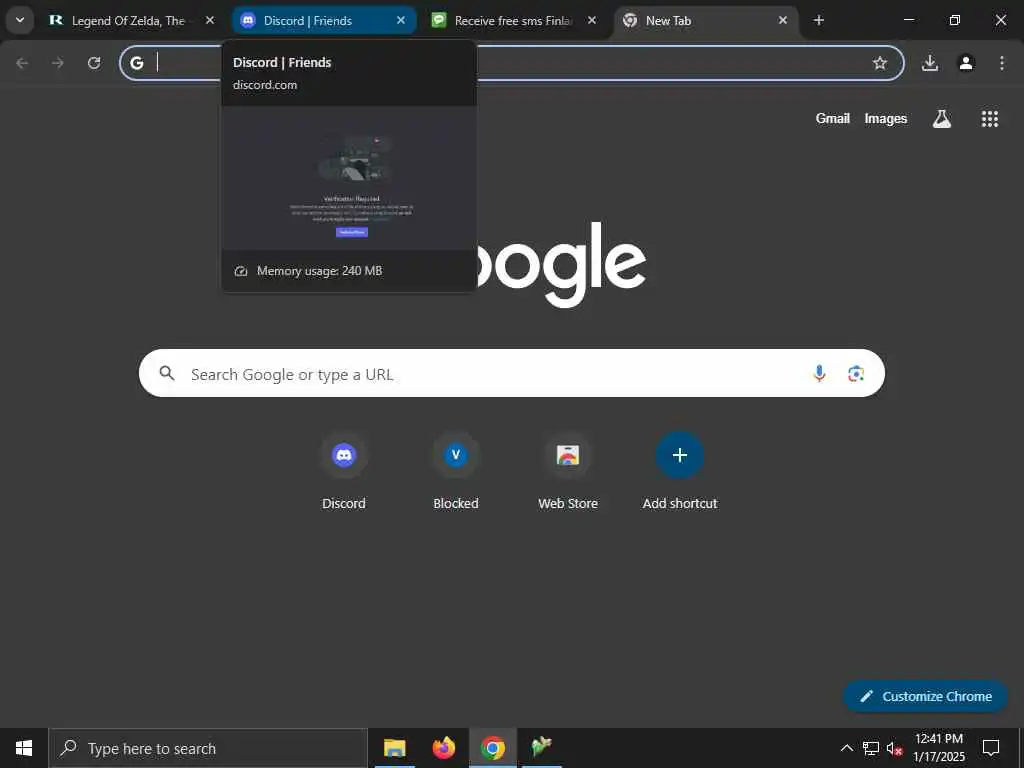Click the Chrome address bar field
The width and height of the screenshot is (1024, 768).
coord(512,63)
